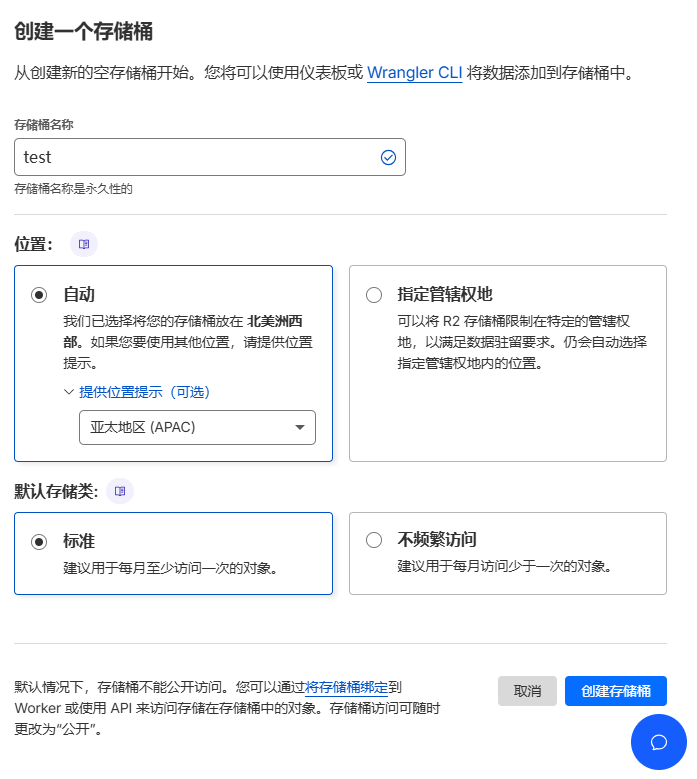This screenshot has width=697, height=779.
Task: Open the Wrangler CLI link
Action: [x=414, y=73]
